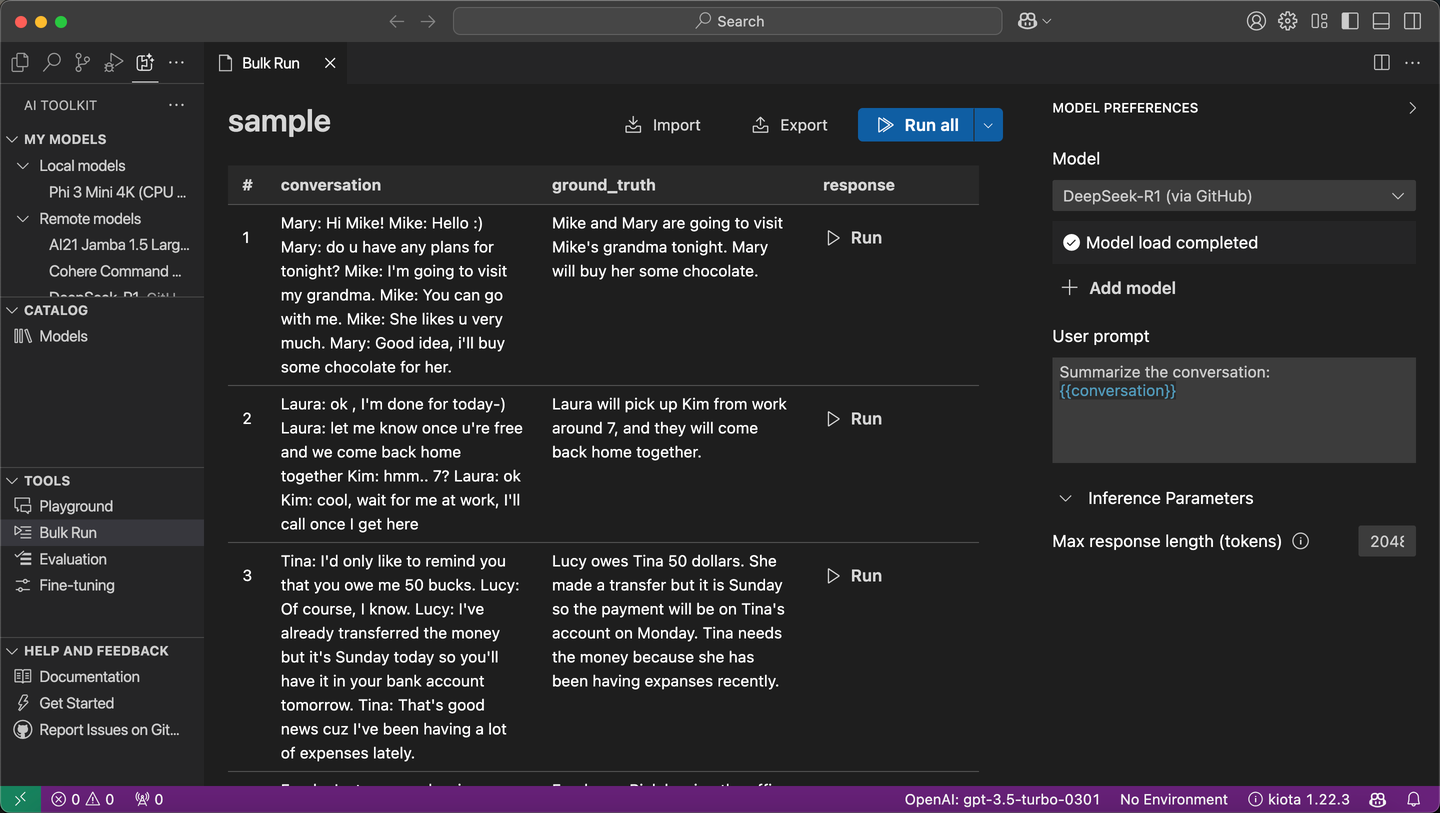Collapse the Inference Parameters section
Viewport: 1440px width, 813px height.
click(x=1068, y=498)
